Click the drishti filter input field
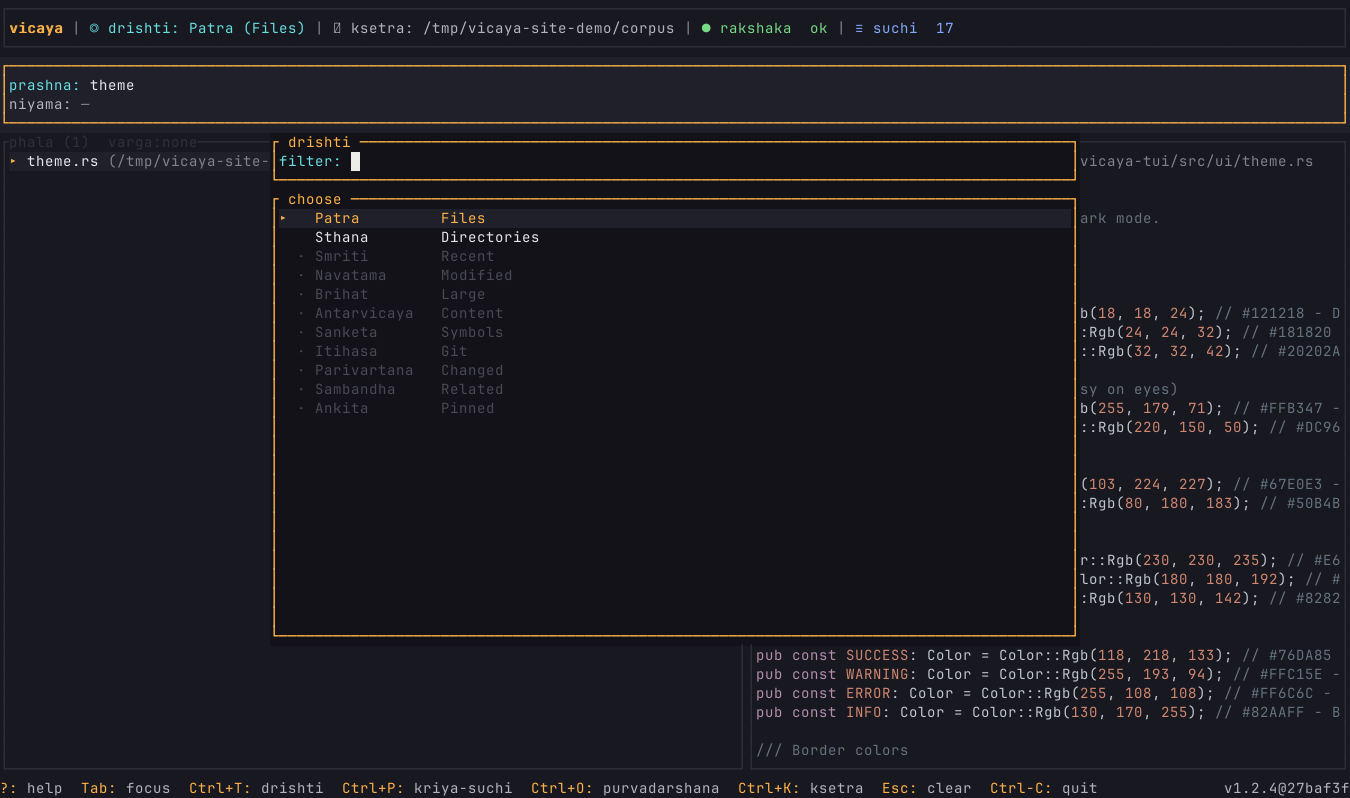Image resolution: width=1350 pixels, height=798 pixels. point(674,161)
